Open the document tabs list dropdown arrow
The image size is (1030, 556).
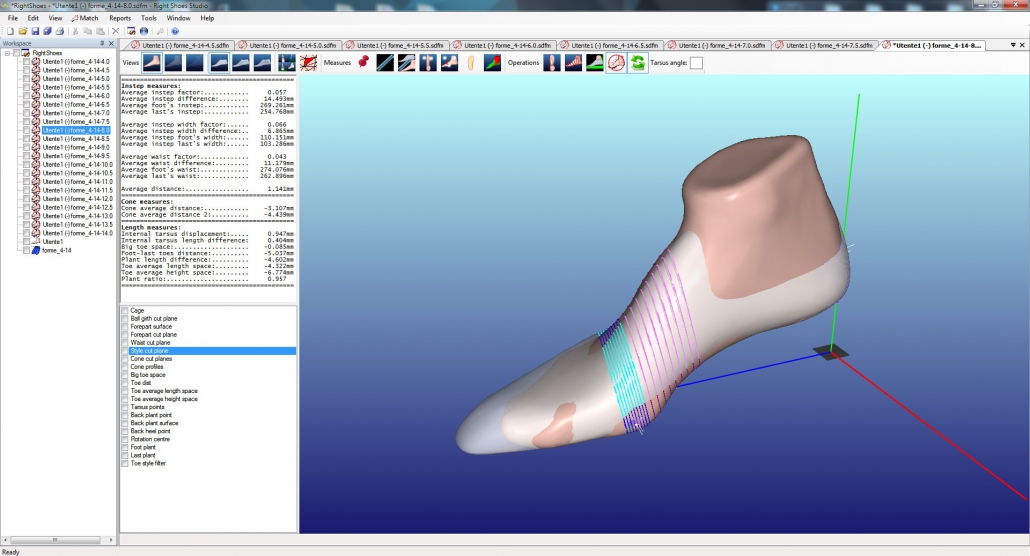[1012, 45]
